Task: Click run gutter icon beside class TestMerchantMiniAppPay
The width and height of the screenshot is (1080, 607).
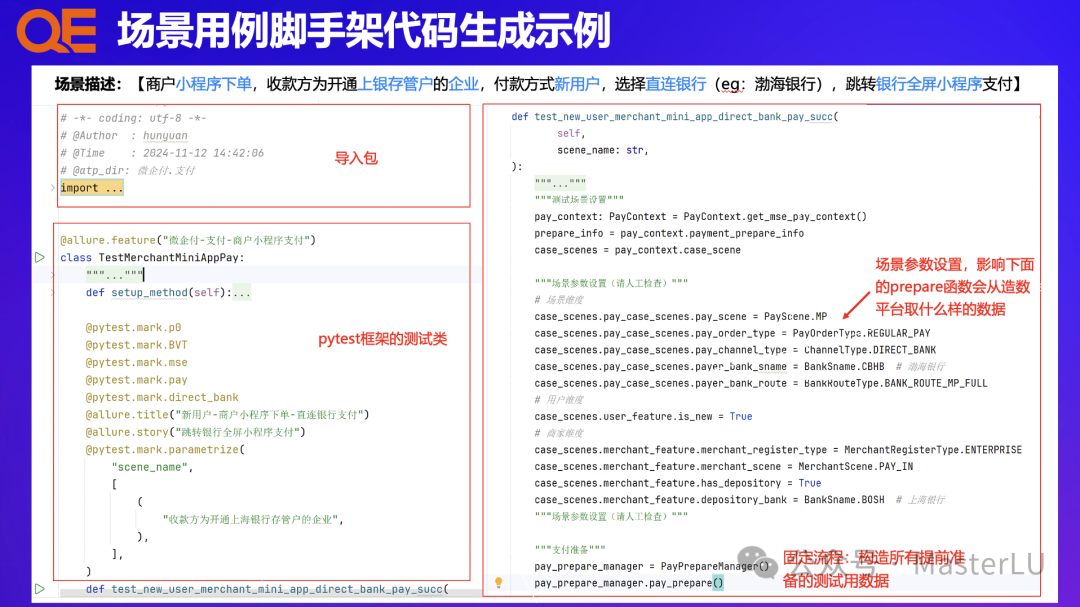Action: (x=40, y=257)
